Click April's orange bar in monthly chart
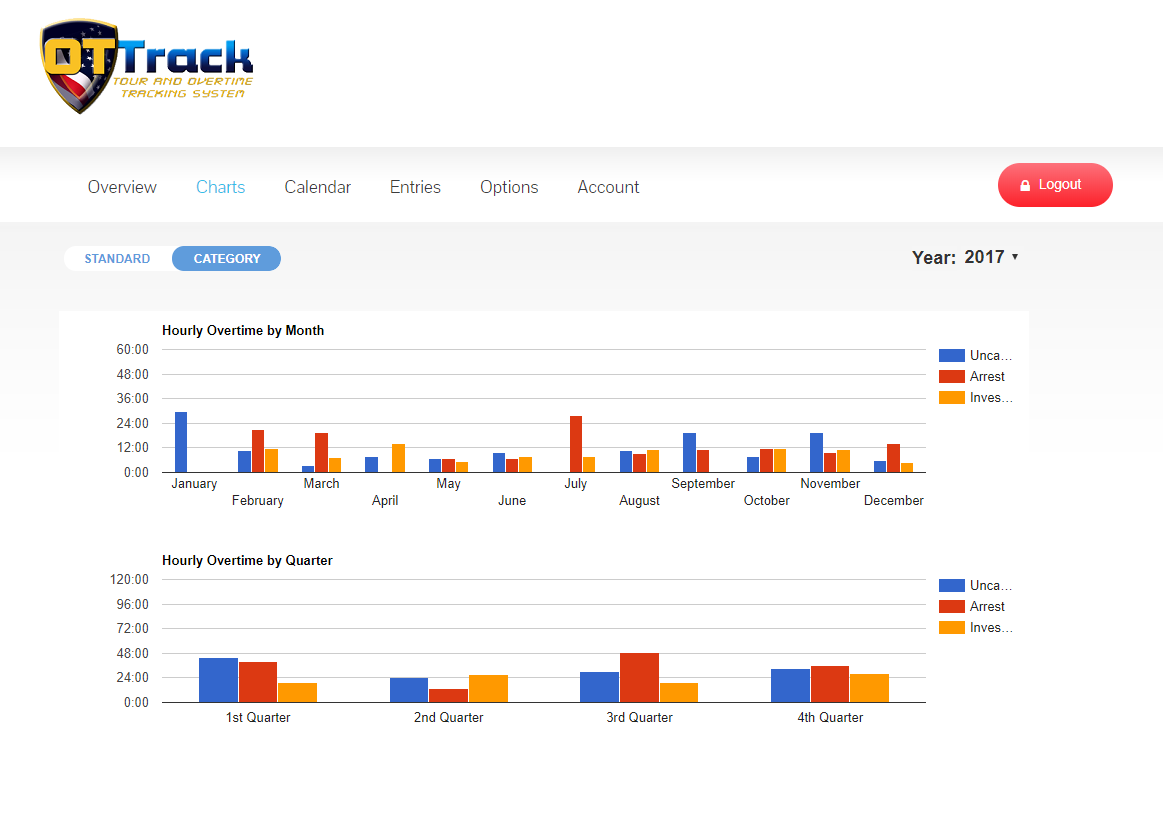Screen dimensions: 1163x819 [398, 458]
